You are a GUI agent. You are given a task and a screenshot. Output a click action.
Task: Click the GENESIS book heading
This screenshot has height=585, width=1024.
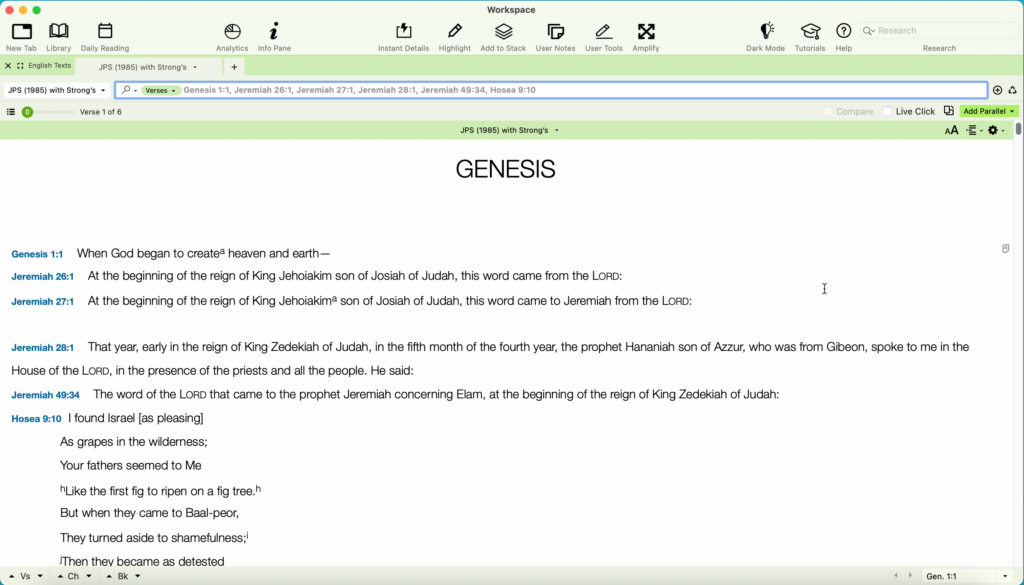(505, 169)
